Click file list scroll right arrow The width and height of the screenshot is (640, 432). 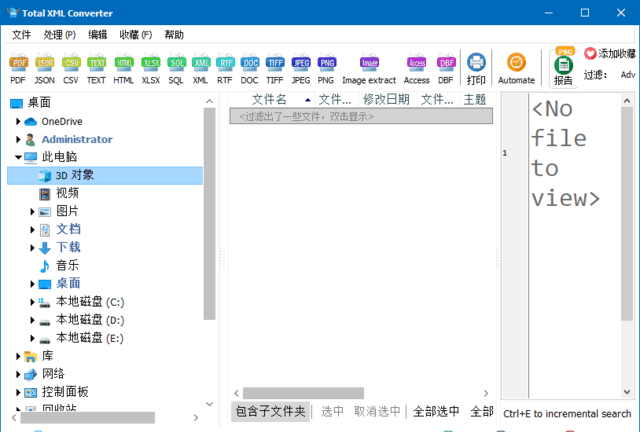(486, 393)
